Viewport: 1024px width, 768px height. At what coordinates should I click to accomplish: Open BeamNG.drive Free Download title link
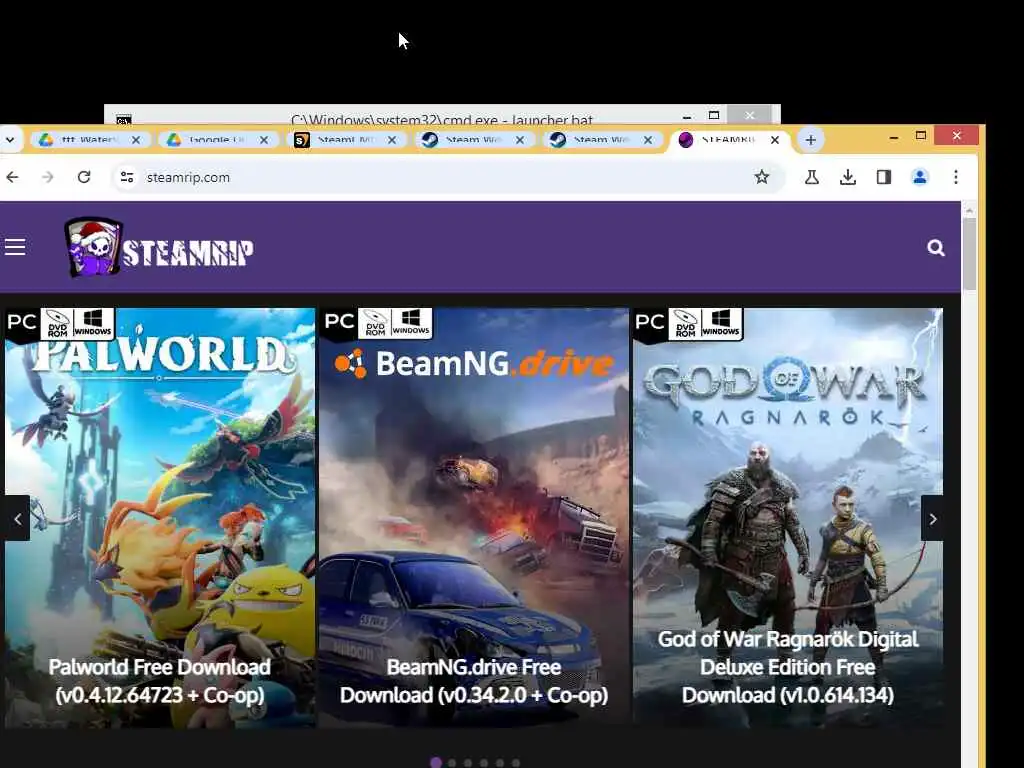tap(473, 680)
